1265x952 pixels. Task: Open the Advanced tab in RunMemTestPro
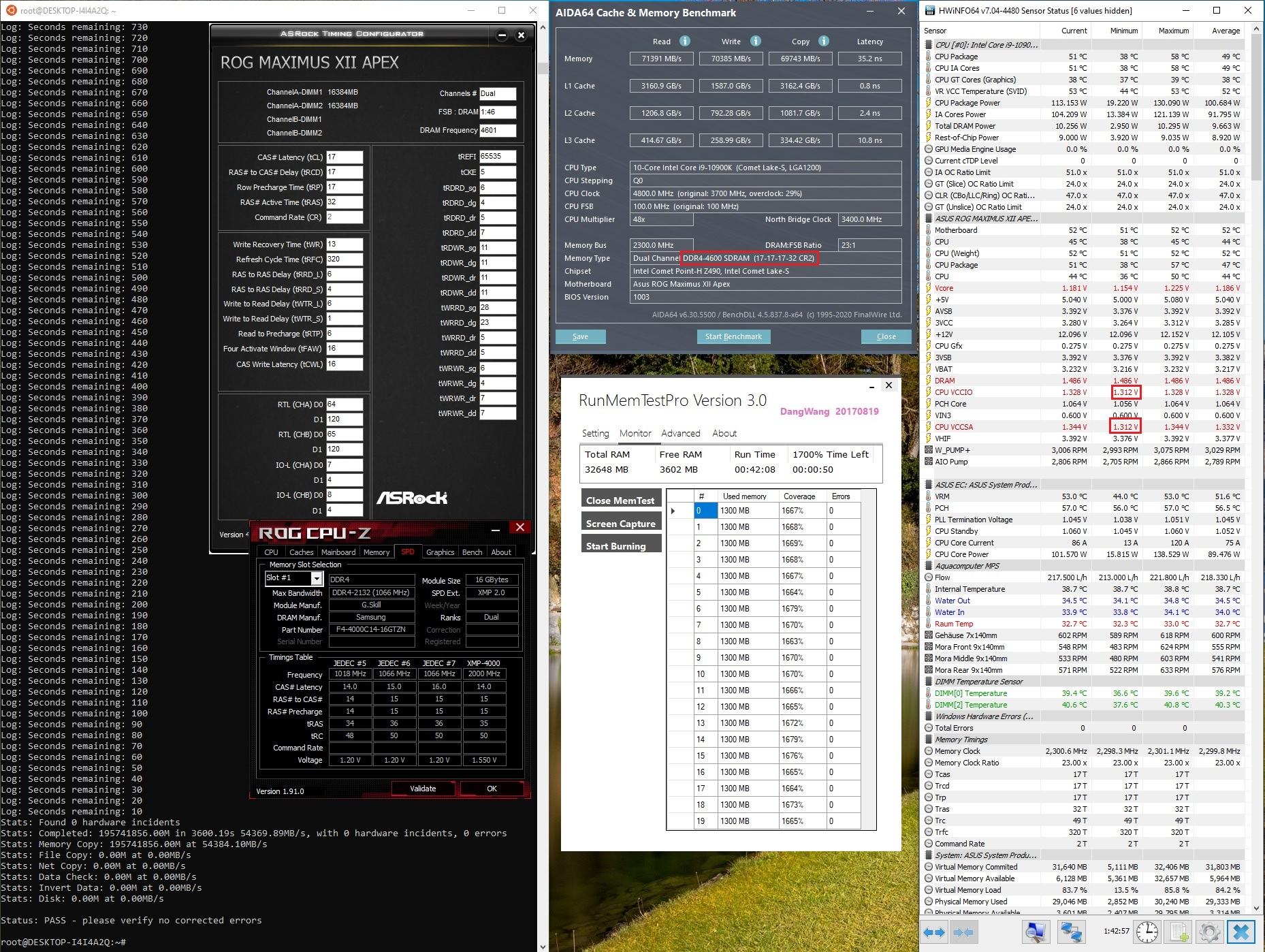pos(680,433)
